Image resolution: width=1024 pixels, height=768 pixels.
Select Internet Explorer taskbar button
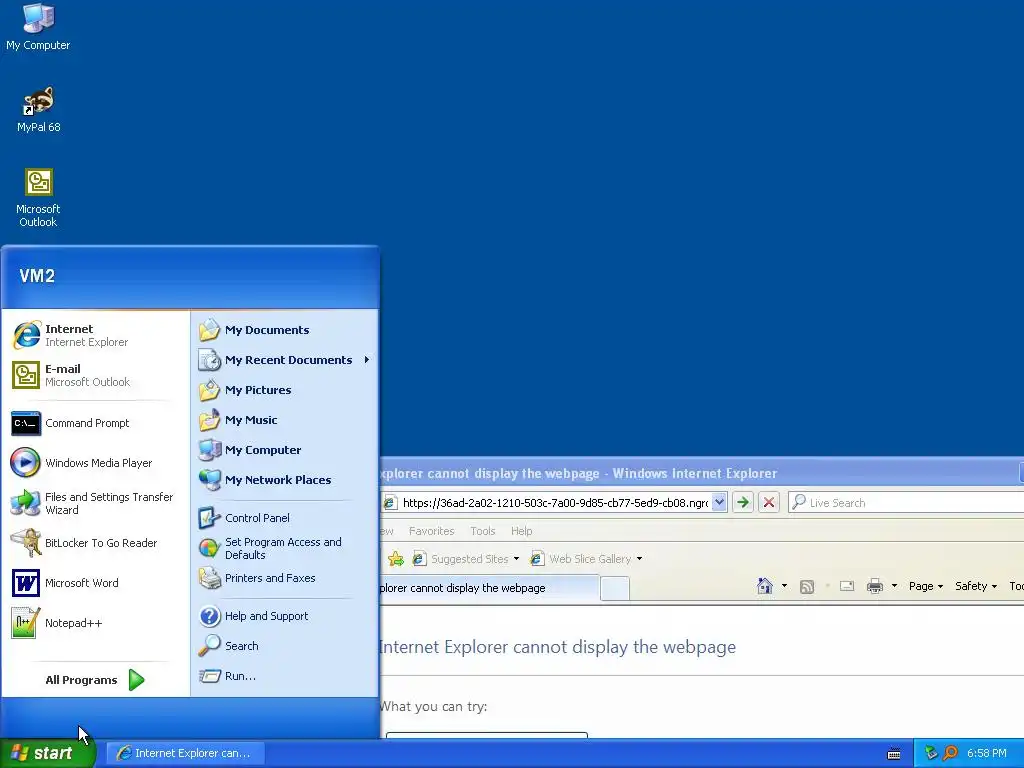(x=185, y=753)
